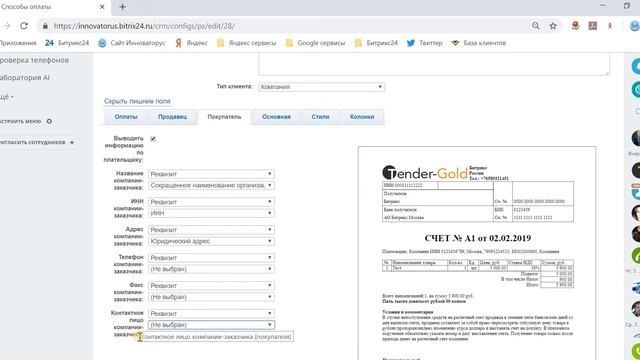The width and height of the screenshot is (640, 360).
Task: Switch to the Продавец tab
Action: point(172,117)
